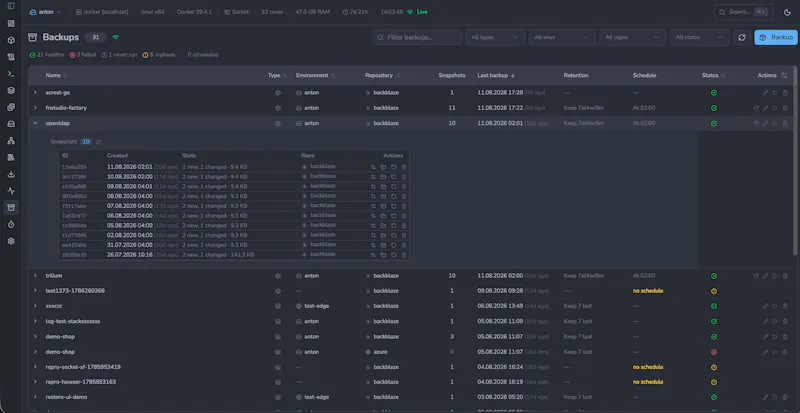The width and height of the screenshot is (800, 413).
Task: Toggle the 0 scheduled filter
Action: 203,55
